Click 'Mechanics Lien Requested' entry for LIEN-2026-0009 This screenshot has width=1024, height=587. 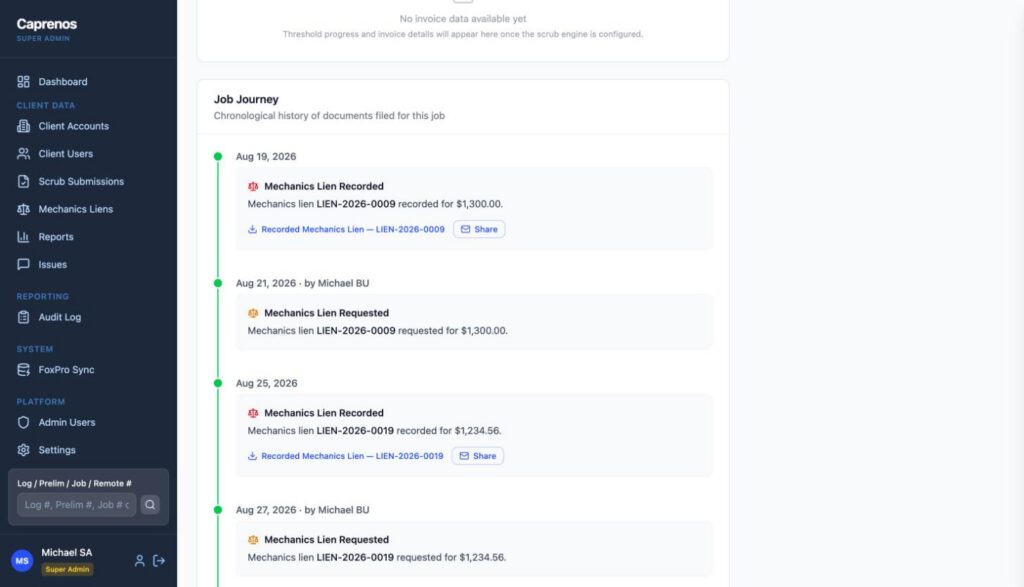(x=474, y=322)
